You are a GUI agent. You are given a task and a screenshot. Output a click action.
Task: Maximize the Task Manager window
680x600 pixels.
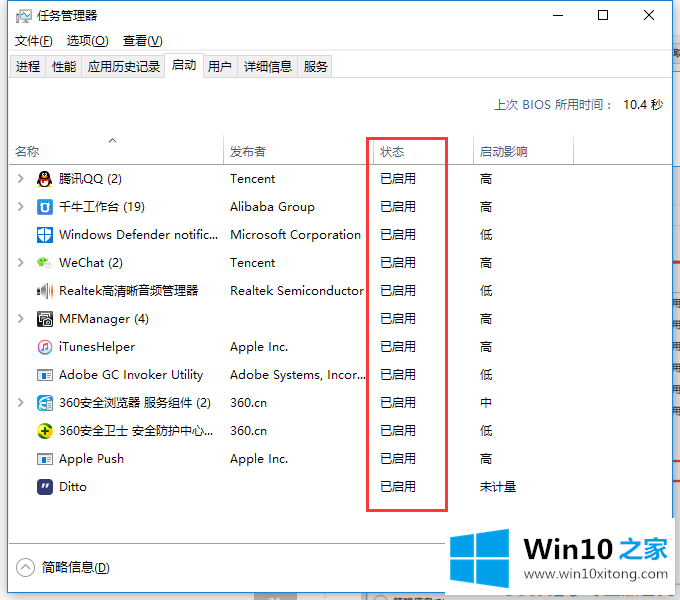point(603,16)
